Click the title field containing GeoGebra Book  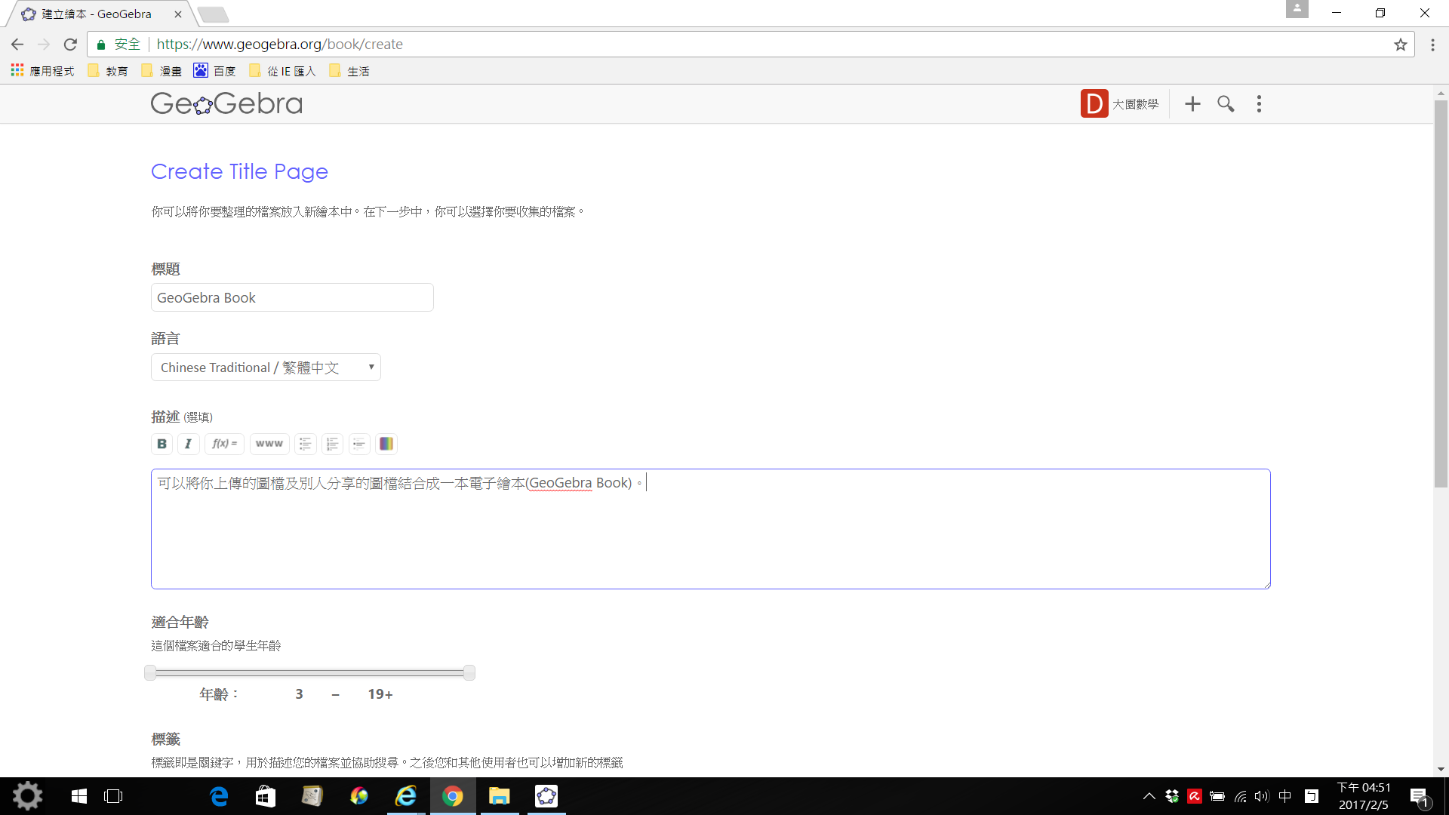[292, 298]
